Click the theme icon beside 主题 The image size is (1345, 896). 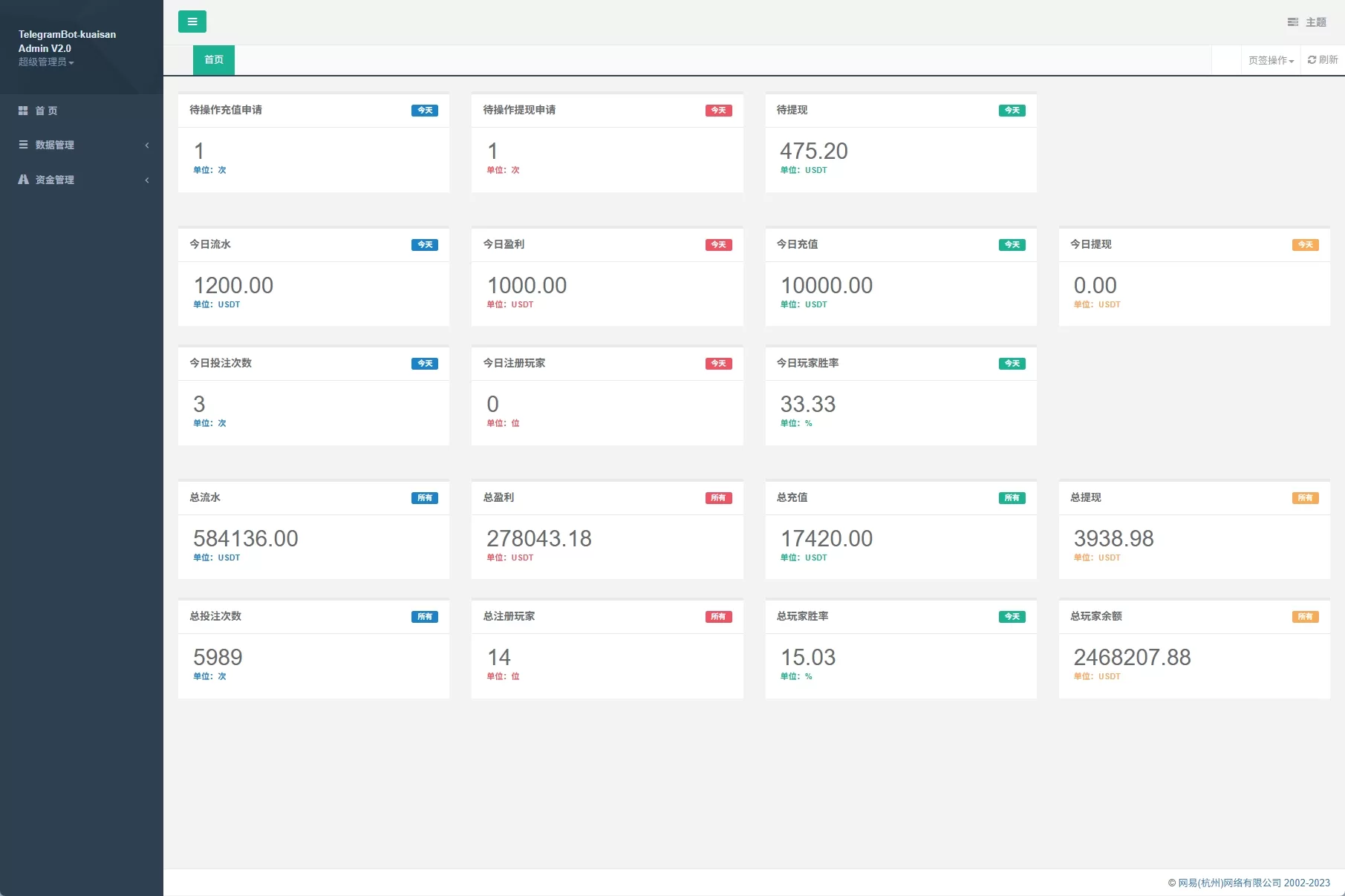tap(1292, 22)
